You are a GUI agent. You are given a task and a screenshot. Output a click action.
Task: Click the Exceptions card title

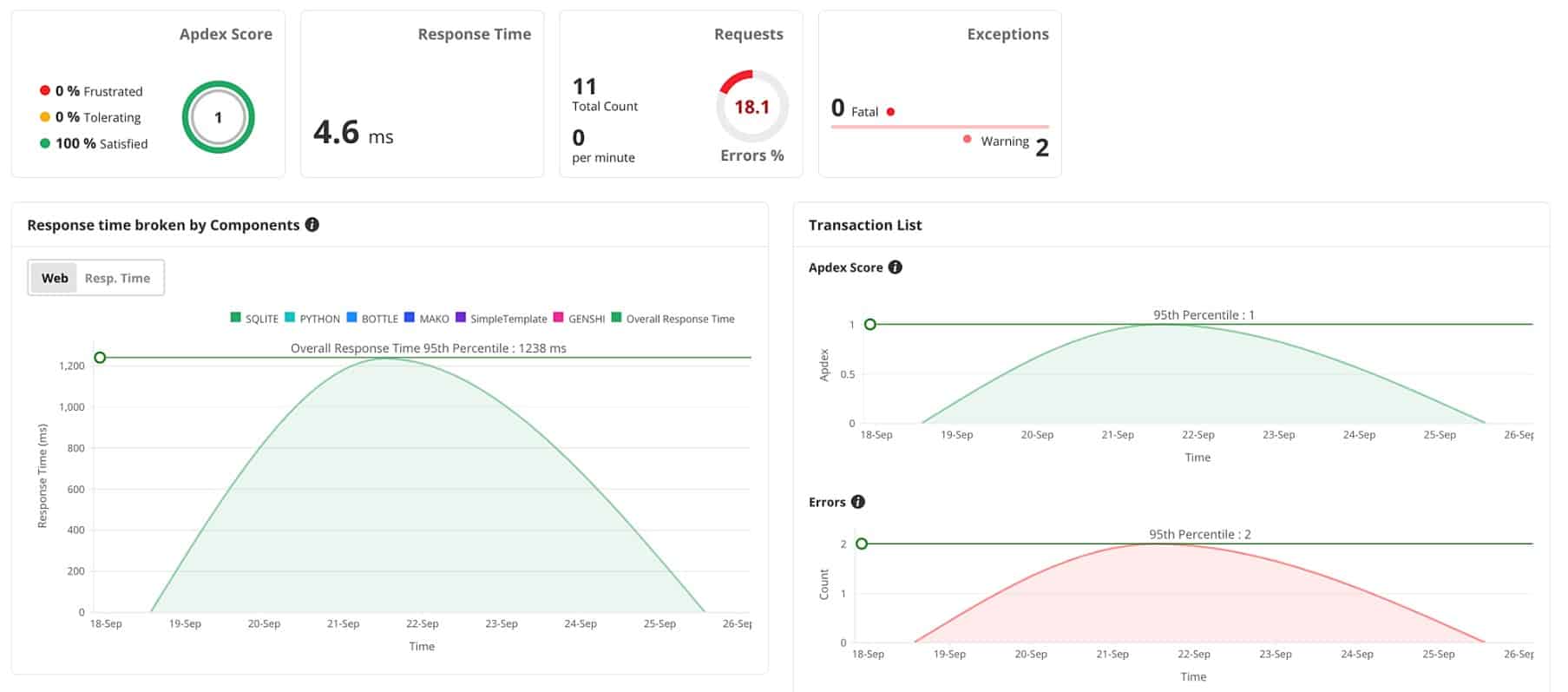pos(1008,34)
